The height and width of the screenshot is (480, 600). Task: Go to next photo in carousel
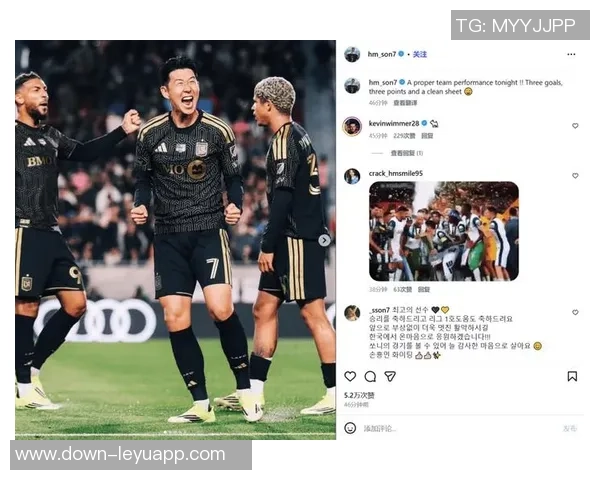(x=324, y=240)
